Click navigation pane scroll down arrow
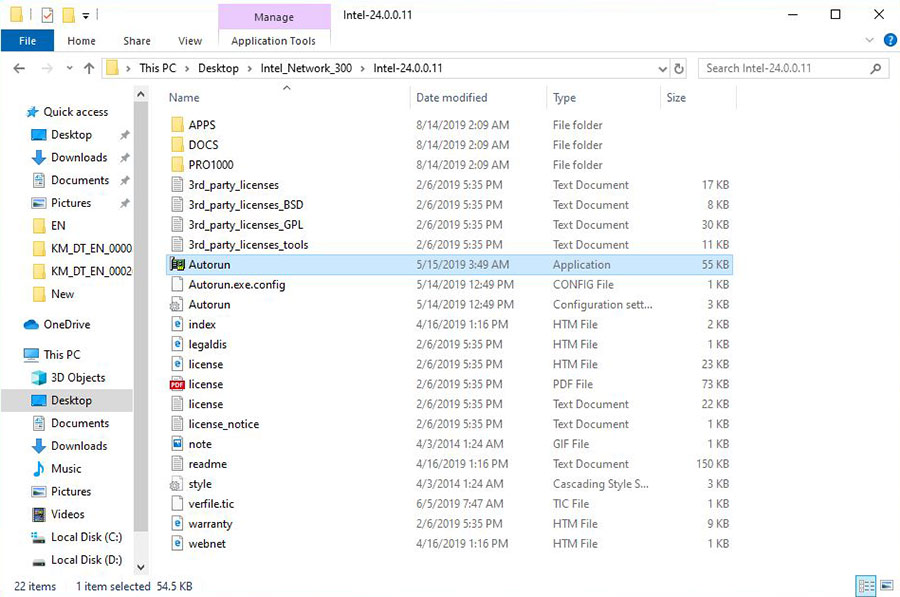This screenshot has height=597, width=900. coord(141,567)
